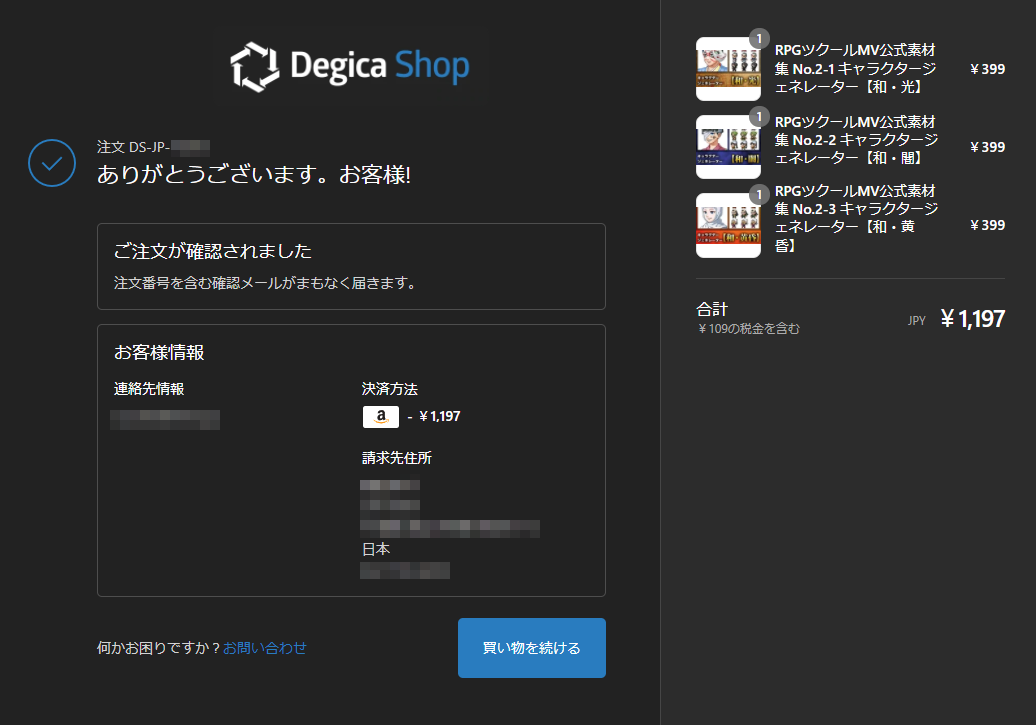The height and width of the screenshot is (725, 1036).
Task: Click the 何かお困りですか? help text
Action: coord(159,648)
